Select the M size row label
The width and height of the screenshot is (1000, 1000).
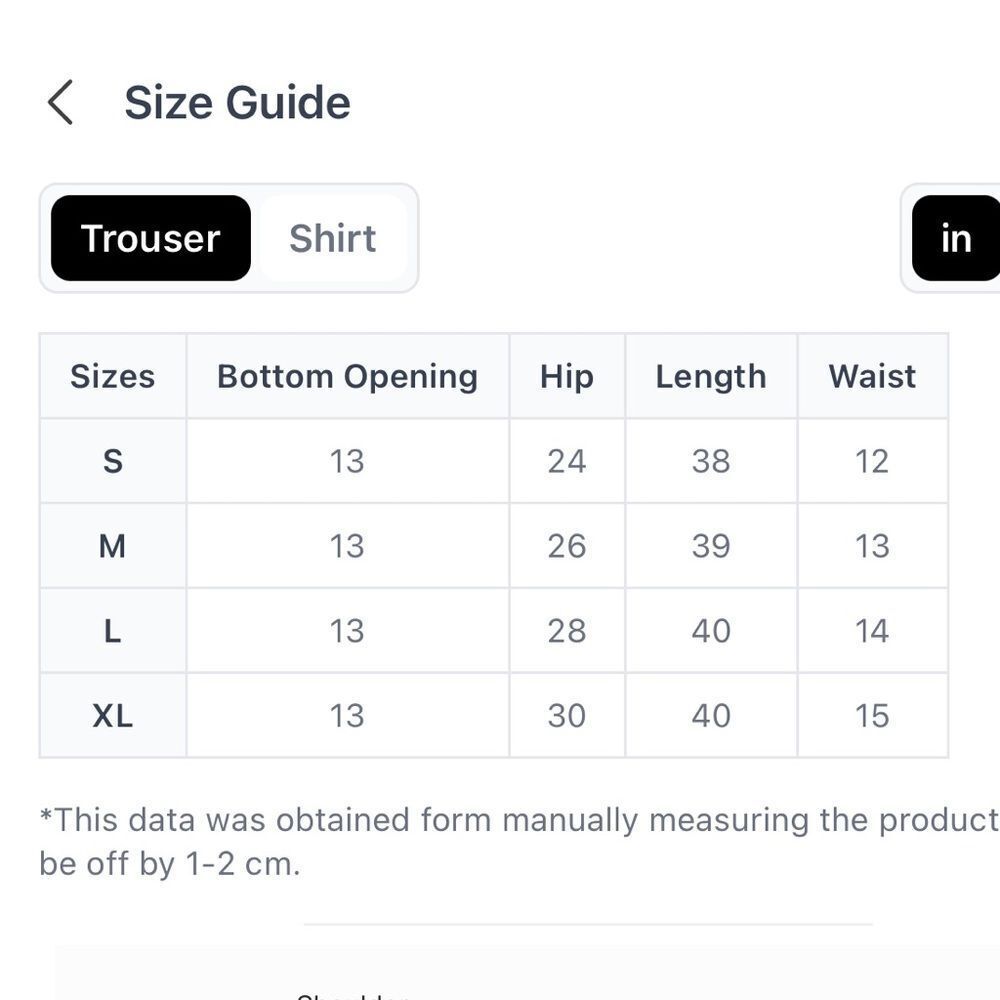tap(113, 546)
